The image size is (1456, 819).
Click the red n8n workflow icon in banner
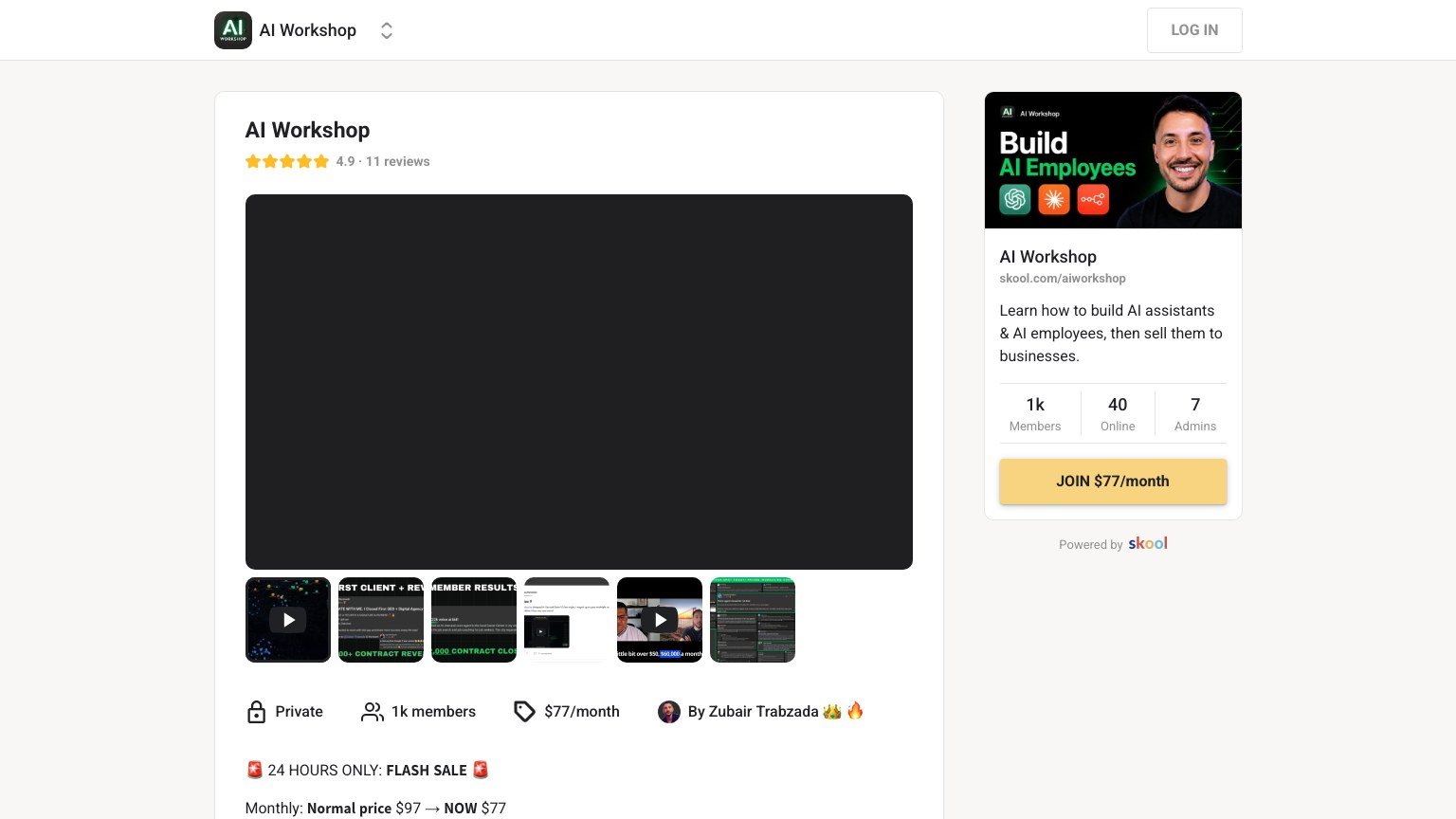click(1093, 199)
